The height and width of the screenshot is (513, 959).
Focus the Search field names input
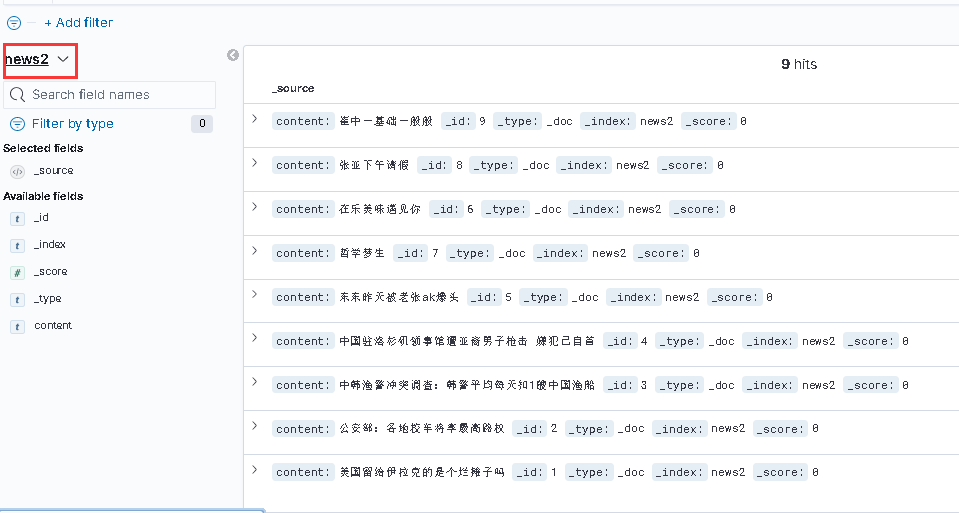click(109, 95)
